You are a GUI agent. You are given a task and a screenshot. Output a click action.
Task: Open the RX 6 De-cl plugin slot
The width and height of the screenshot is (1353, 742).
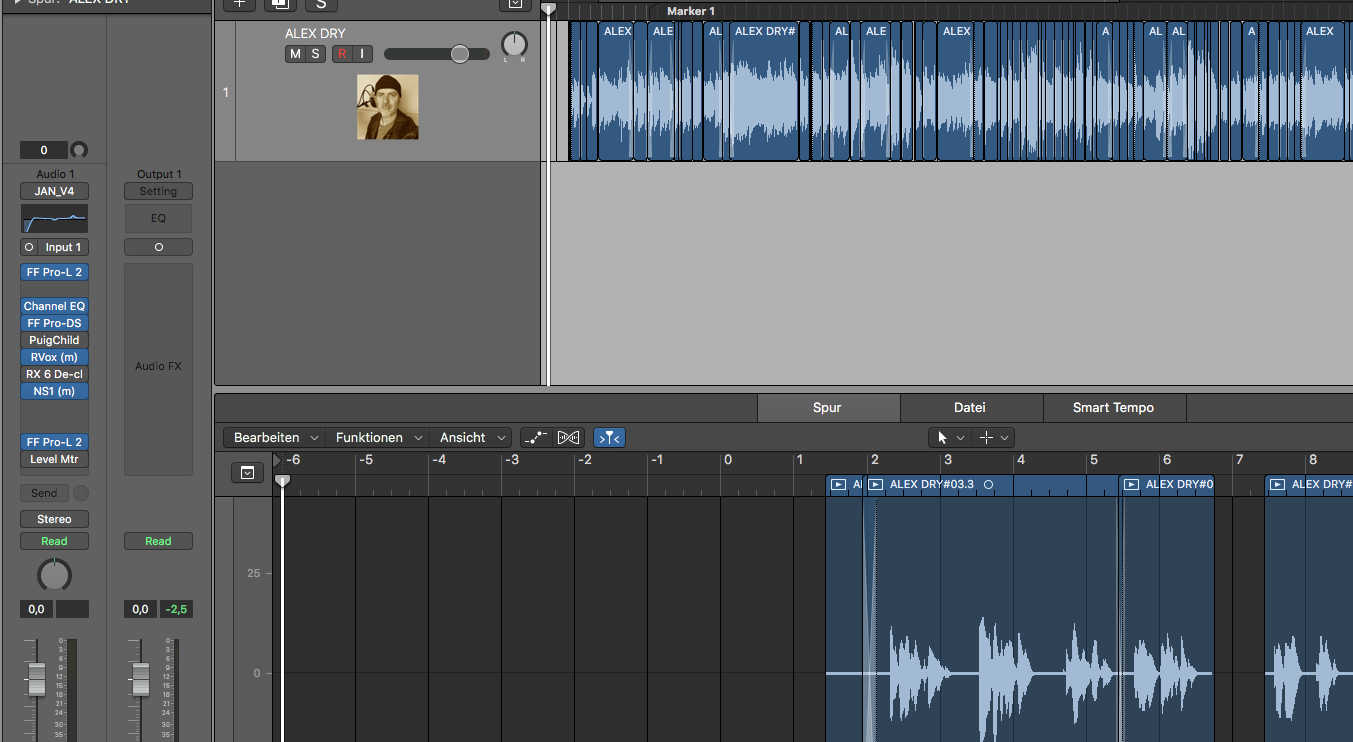click(x=54, y=374)
